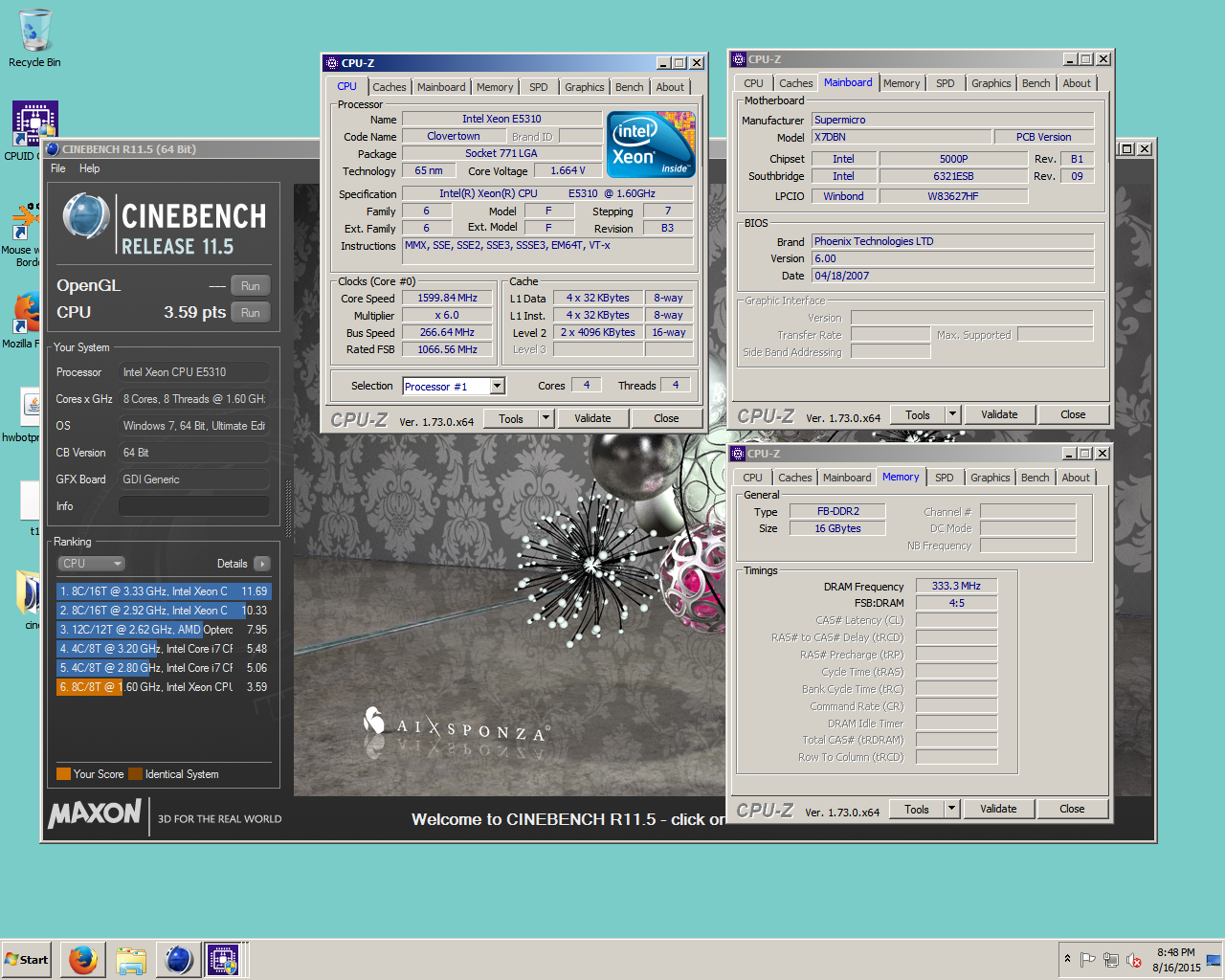
Task: Click the Identical System legend swatch
Action: 136,774
